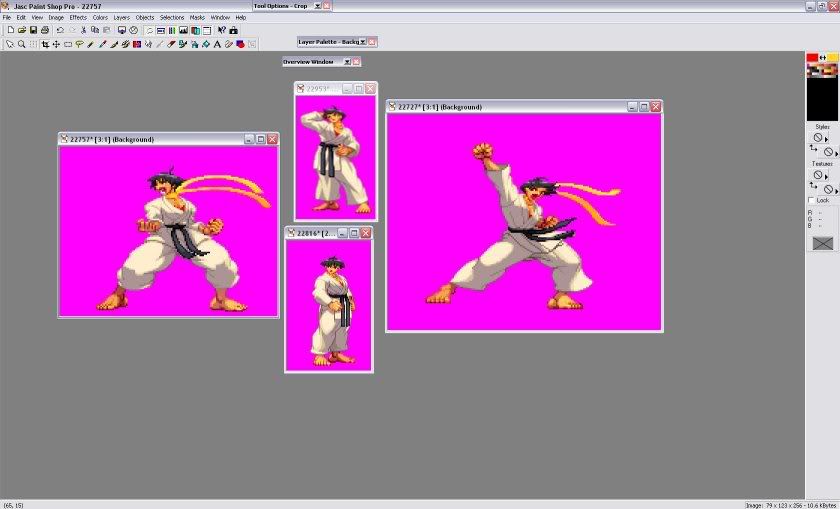Toggle the Layer Palette visibility button
Screen dimensions: 840x509
click(195, 30)
